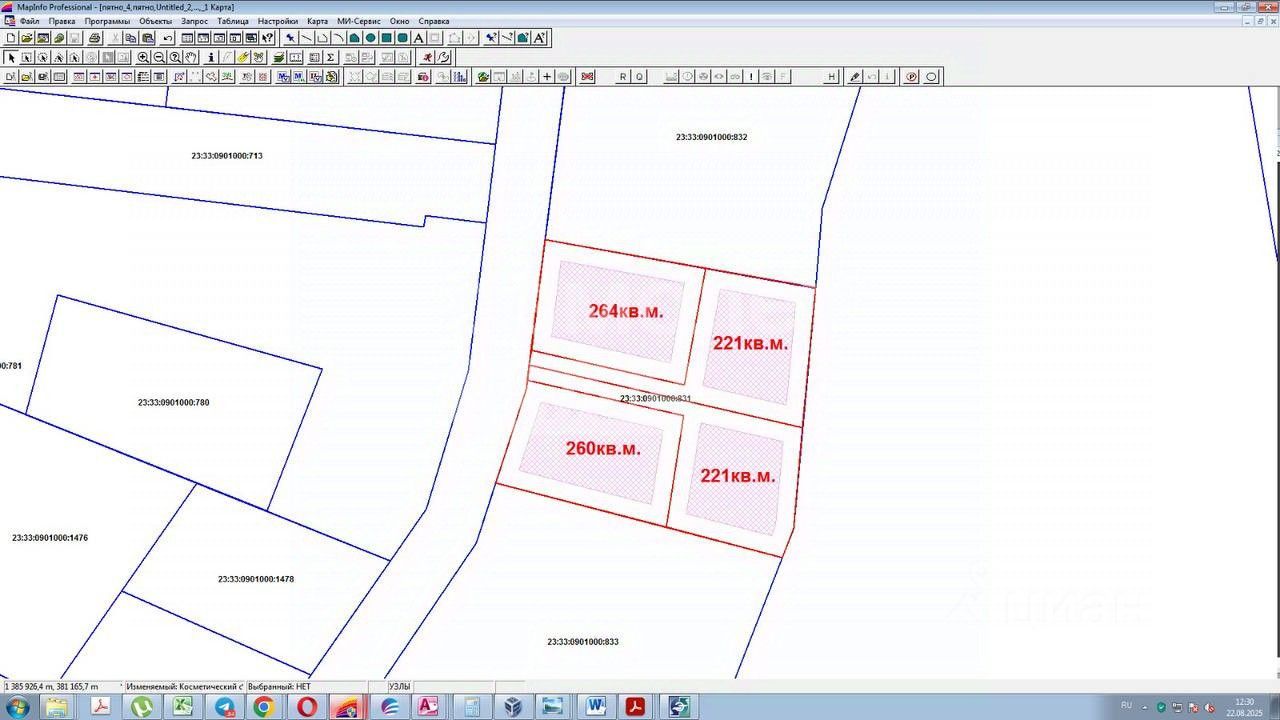The width and height of the screenshot is (1280, 720).
Task: Toggle the Rectangle drawing tool
Action: [386, 38]
